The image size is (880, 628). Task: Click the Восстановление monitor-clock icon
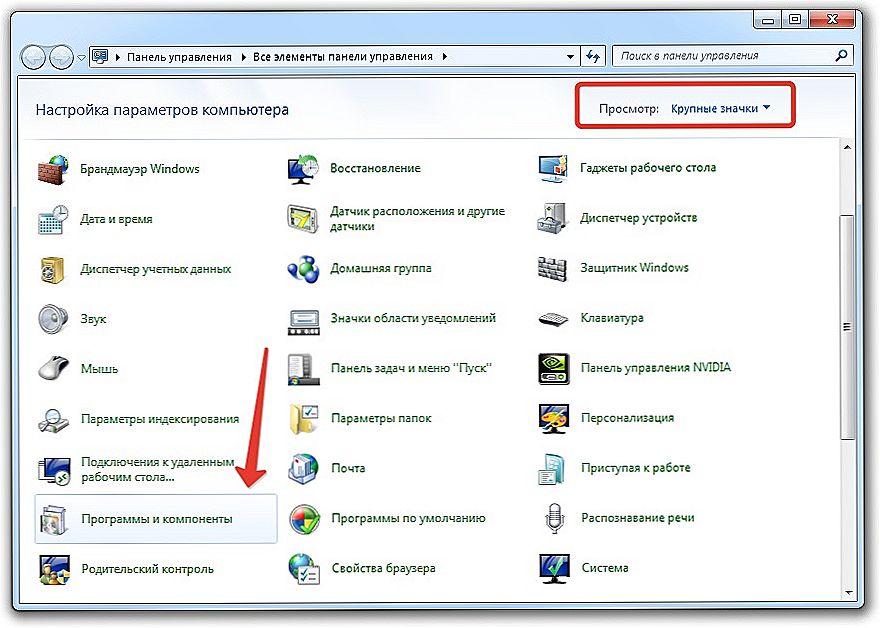303,168
